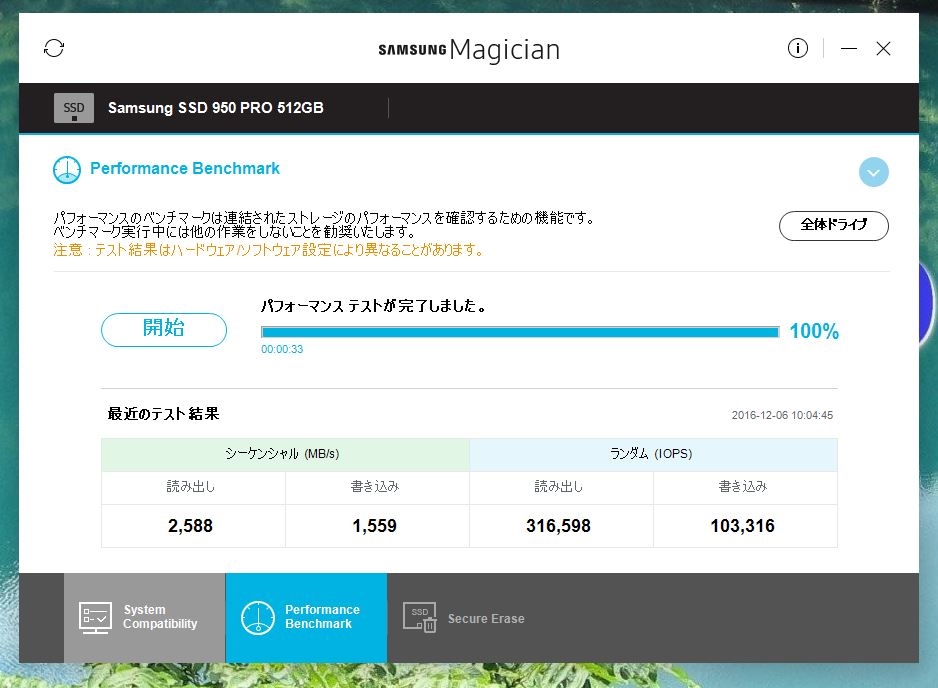The image size is (938, 688).
Task: Click the 最近のテスト結果 heading
Action: pos(163,414)
